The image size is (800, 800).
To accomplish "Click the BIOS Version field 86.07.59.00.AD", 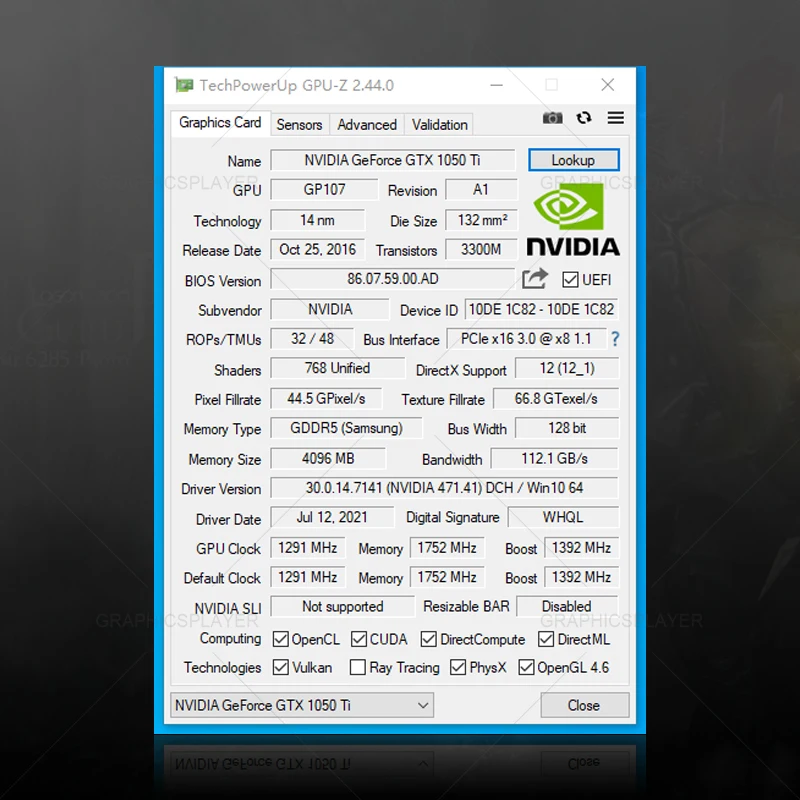I will click(393, 279).
